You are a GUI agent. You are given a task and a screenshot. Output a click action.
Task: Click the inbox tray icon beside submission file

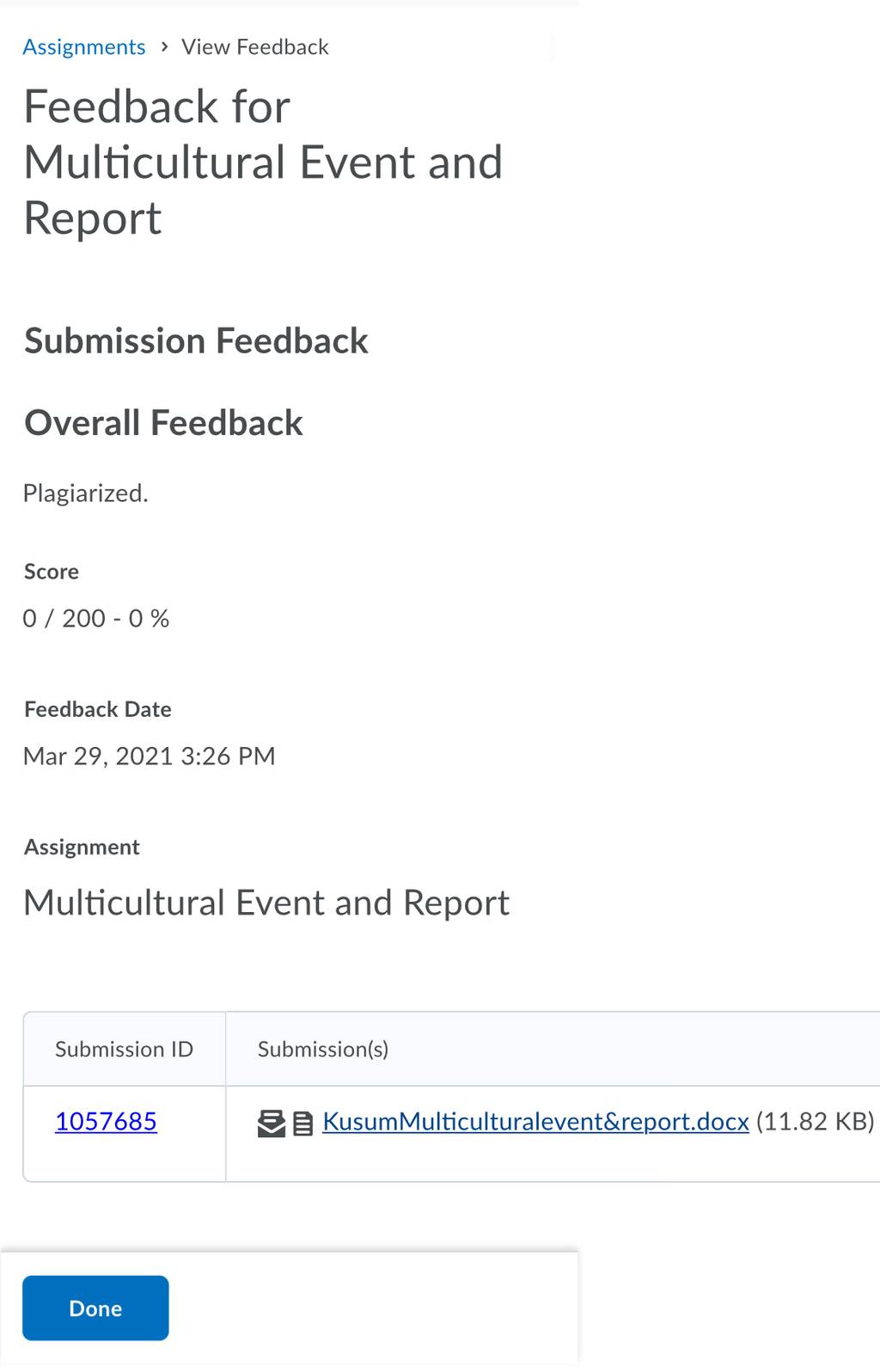pos(272,1124)
